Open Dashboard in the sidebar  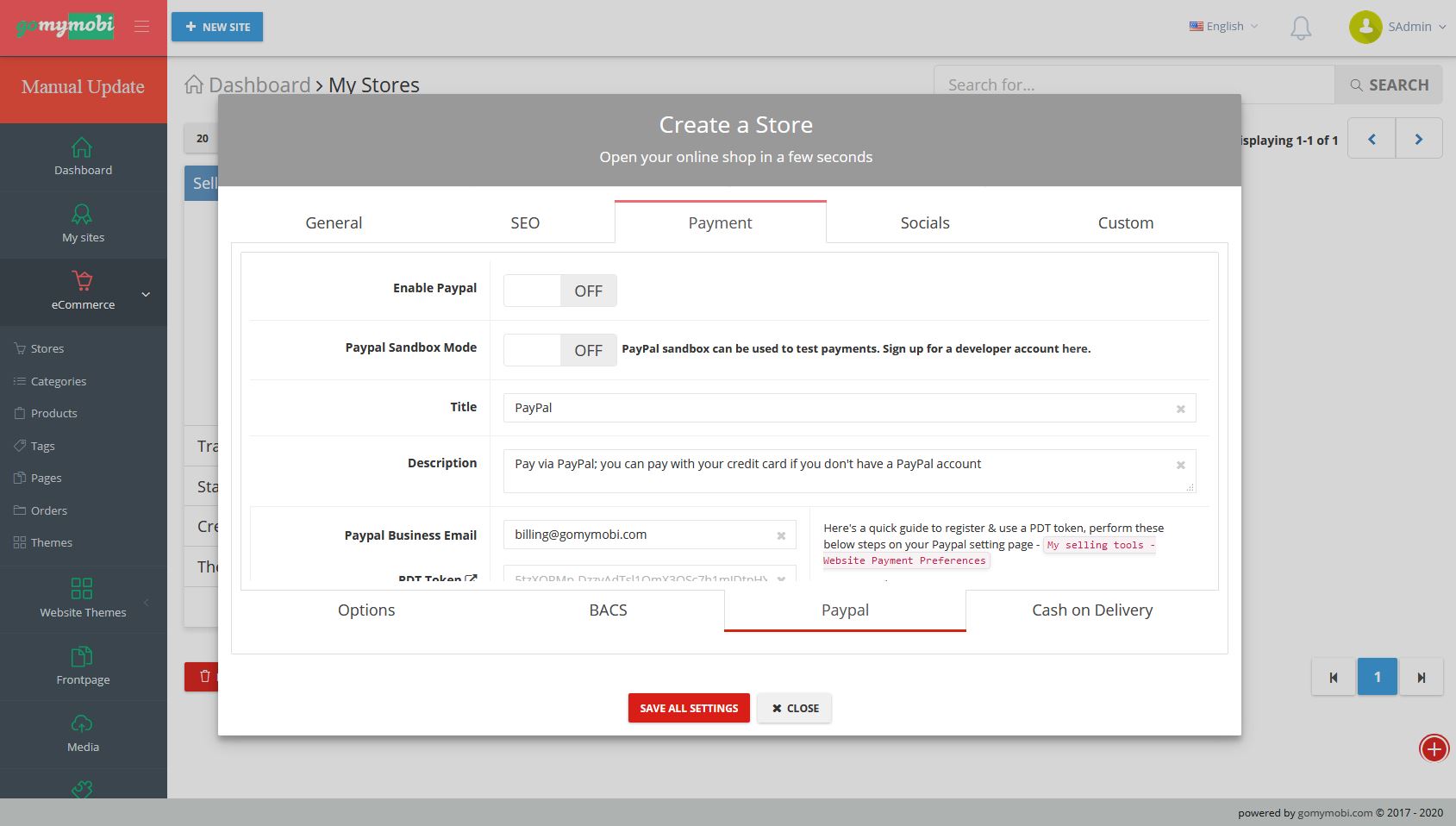(83, 157)
